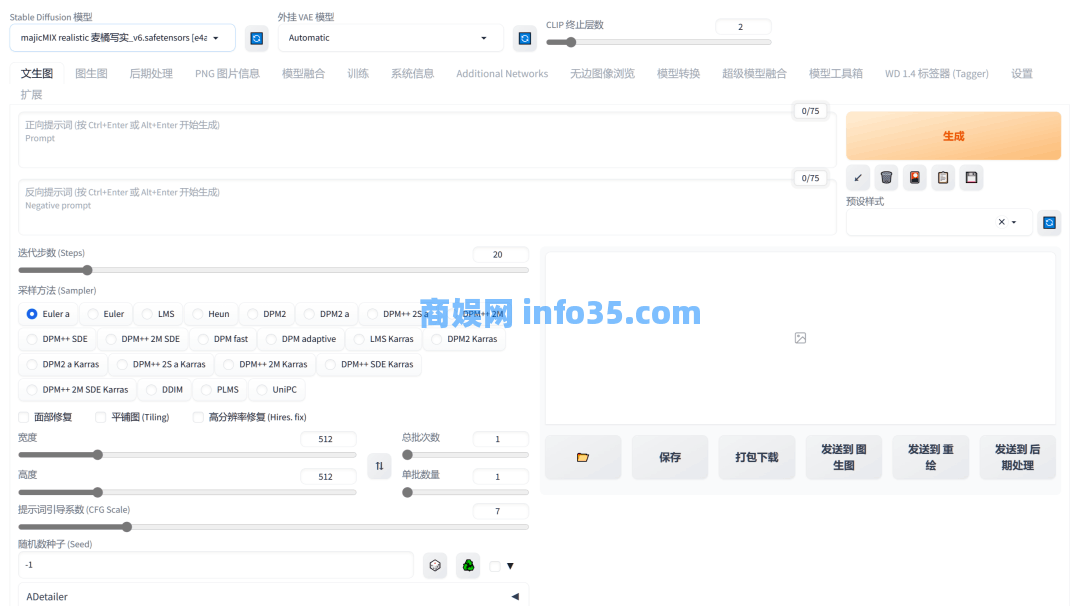The width and height of the screenshot is (1080, 606).
Task: Toggle the extra seed options checkbox
Action: tap(495, 566)
